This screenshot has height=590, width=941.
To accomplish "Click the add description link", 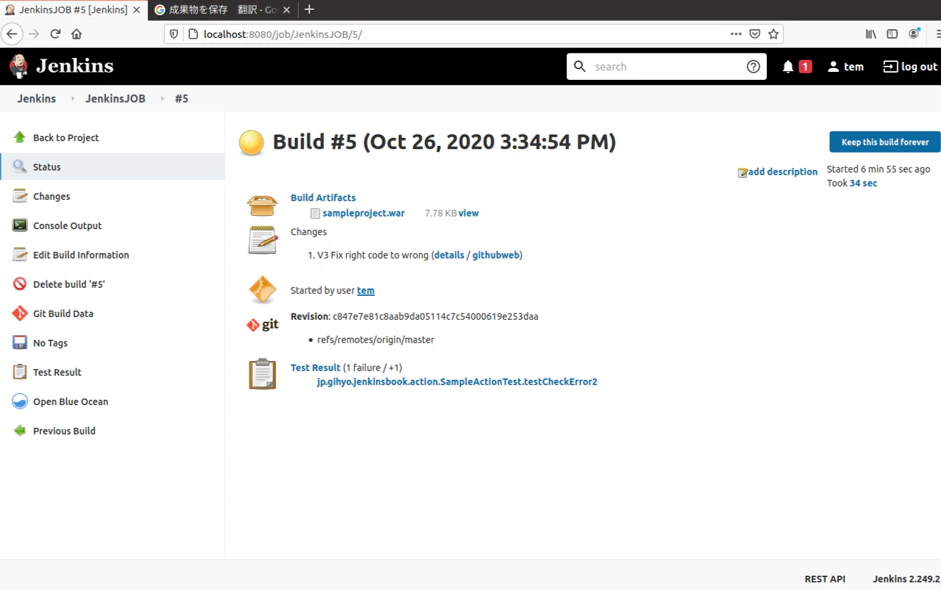I will [x=783, y=172].
